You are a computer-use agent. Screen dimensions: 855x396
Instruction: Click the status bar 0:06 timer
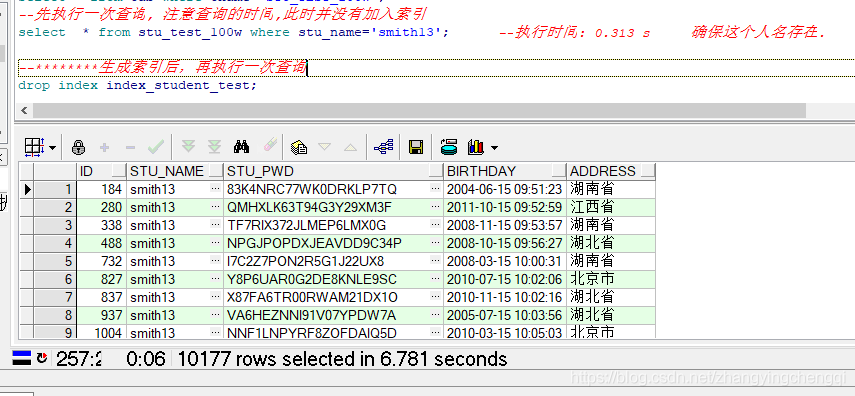[x=146, y=359]
